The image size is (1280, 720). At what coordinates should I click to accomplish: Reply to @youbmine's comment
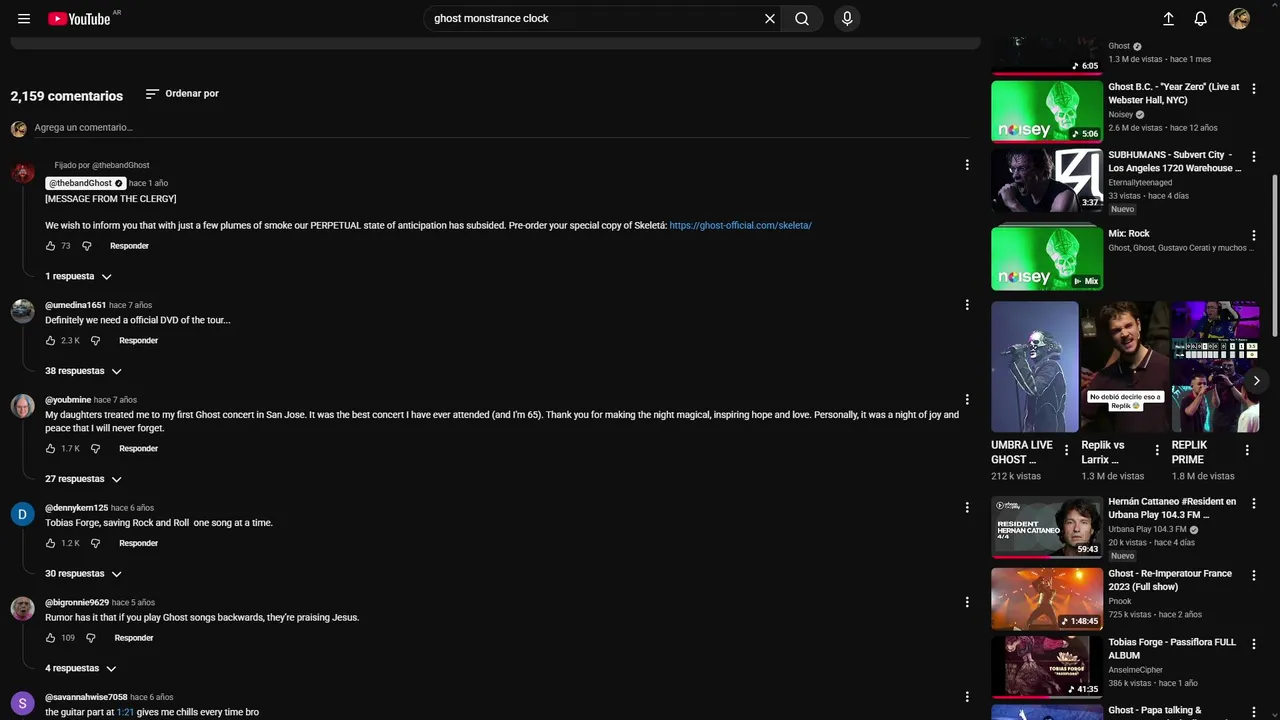pyautogui.click(x=138, y=449)
